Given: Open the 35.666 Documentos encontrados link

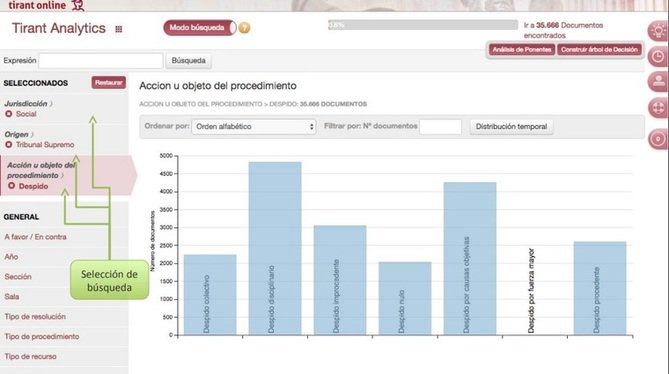Looking at the screenshot, I should pyautogui.click(x=563, y=30).
